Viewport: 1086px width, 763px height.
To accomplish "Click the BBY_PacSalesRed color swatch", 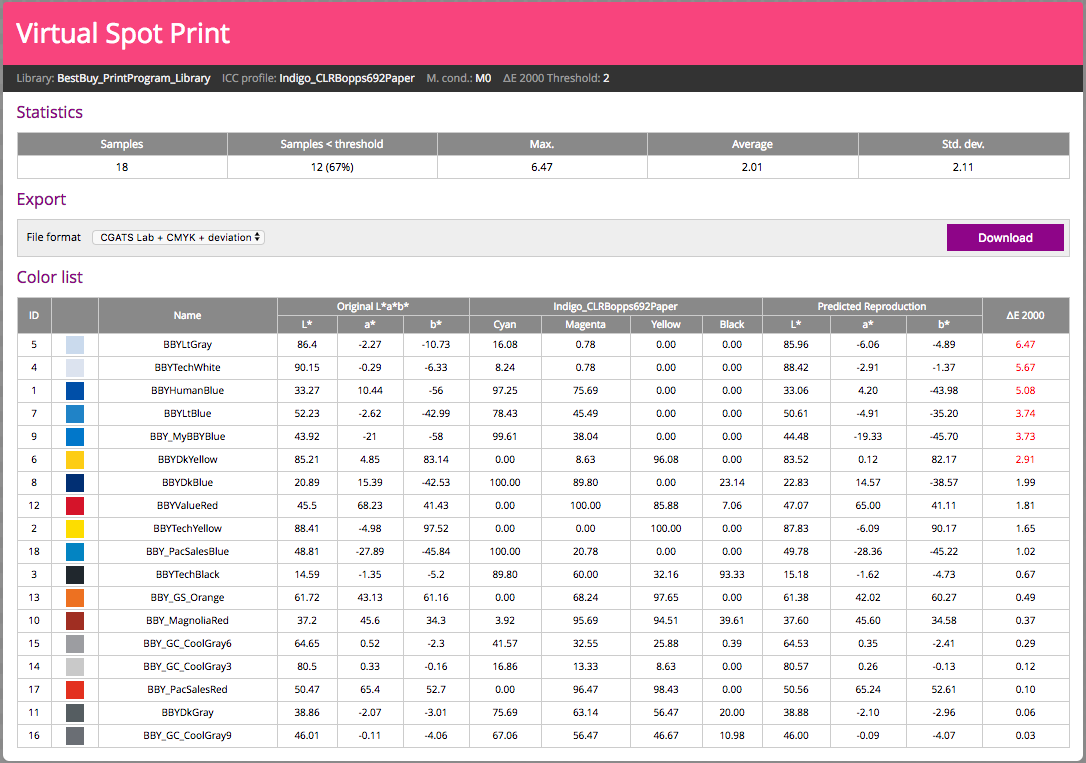I will point(75,690).
